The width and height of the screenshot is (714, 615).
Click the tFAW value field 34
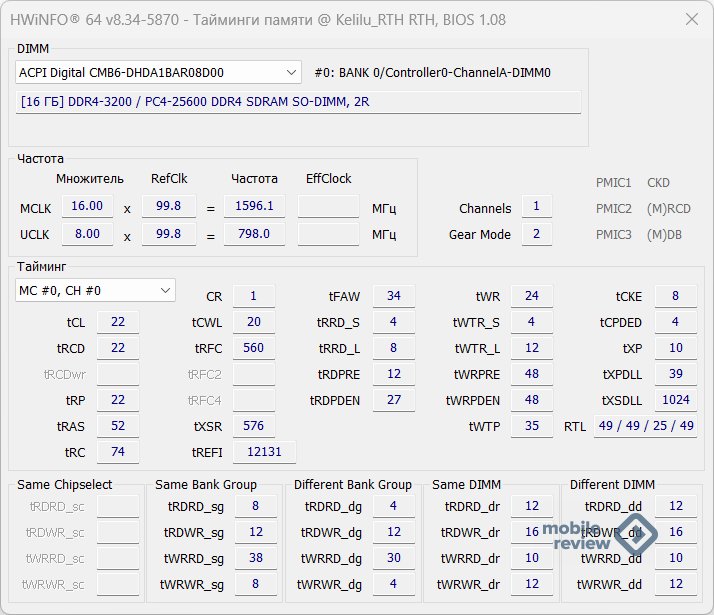click(394, 296)
